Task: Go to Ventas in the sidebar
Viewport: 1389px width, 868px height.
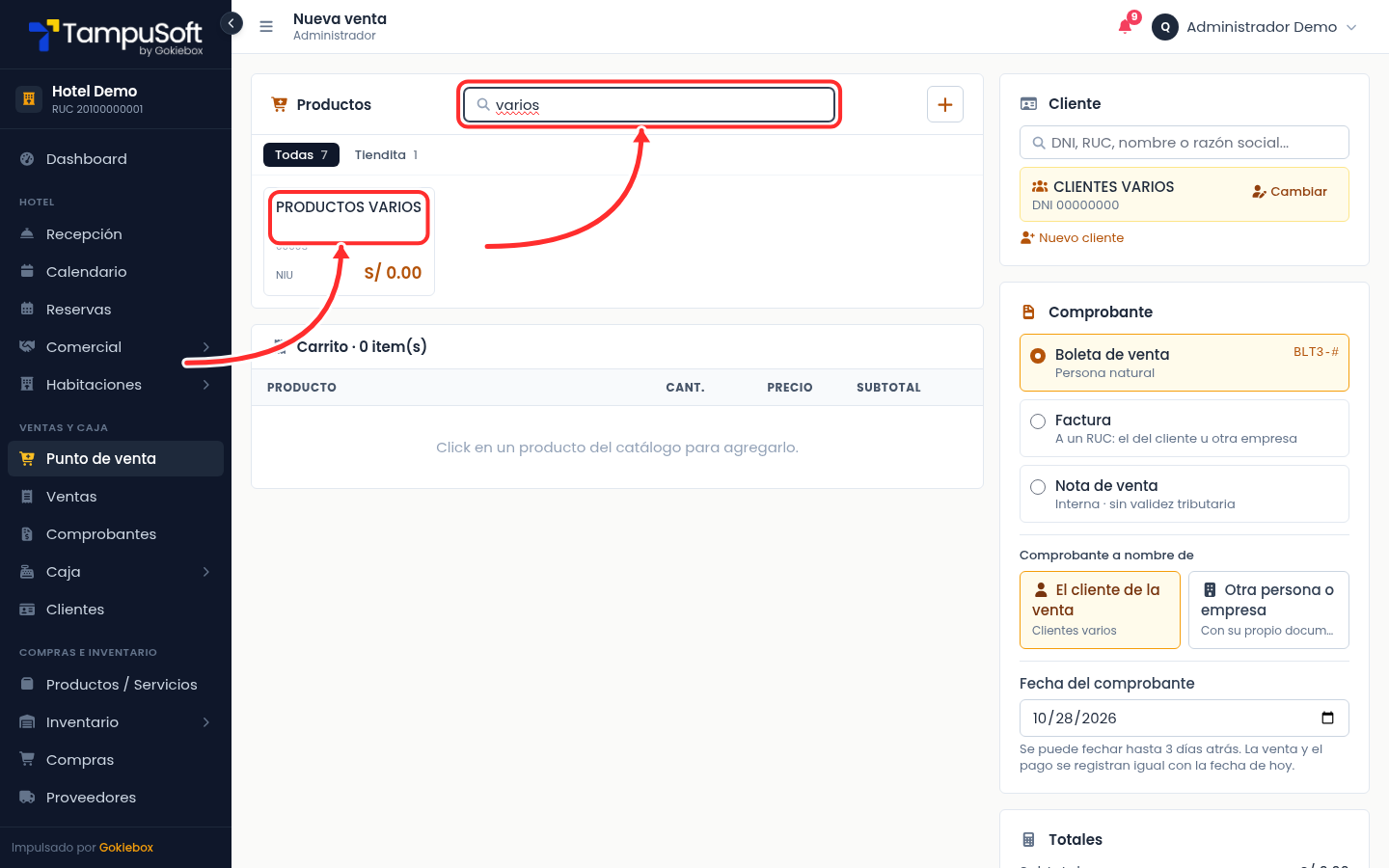Action: pos(116,497)
